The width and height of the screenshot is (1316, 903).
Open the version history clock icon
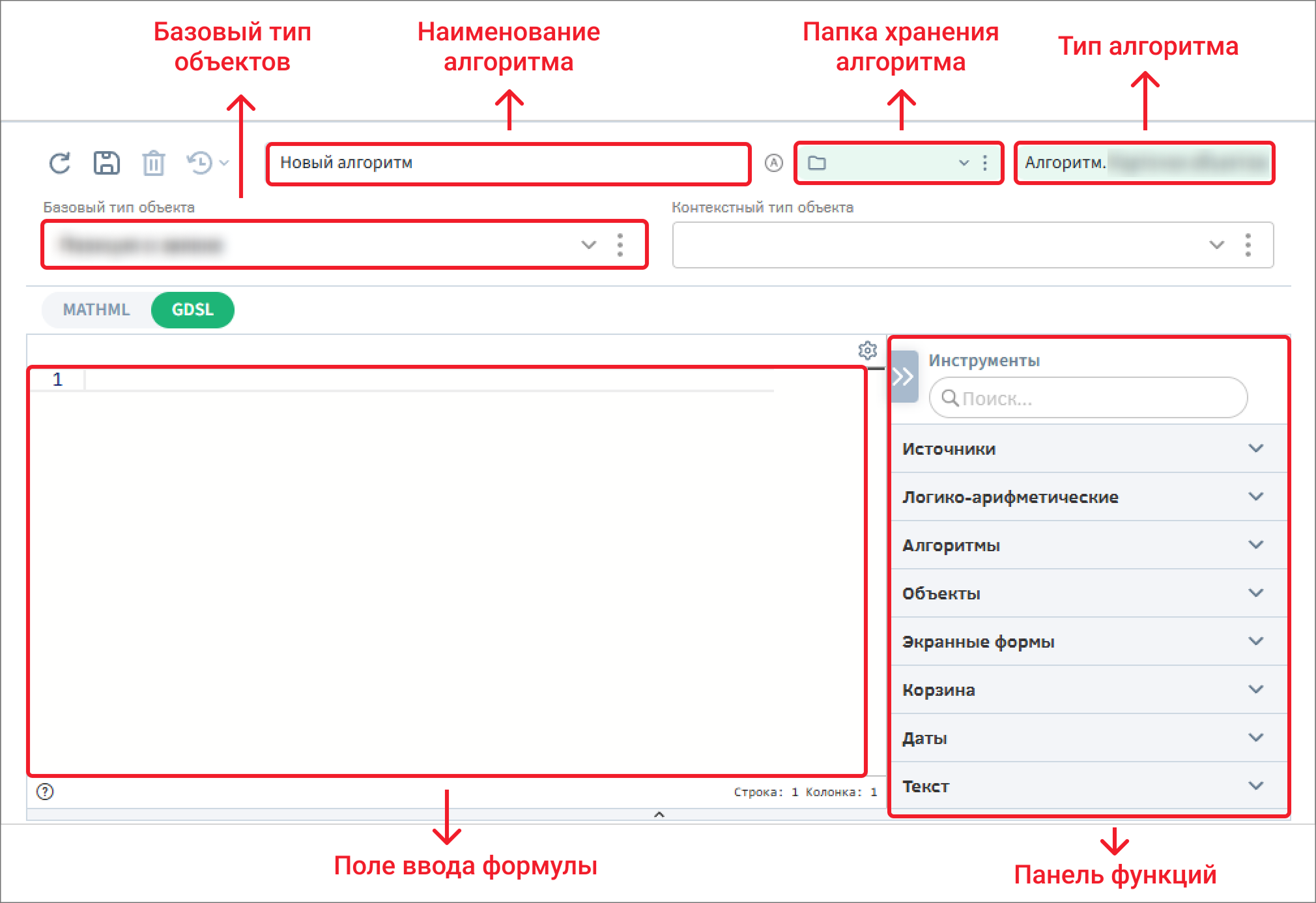201,163
